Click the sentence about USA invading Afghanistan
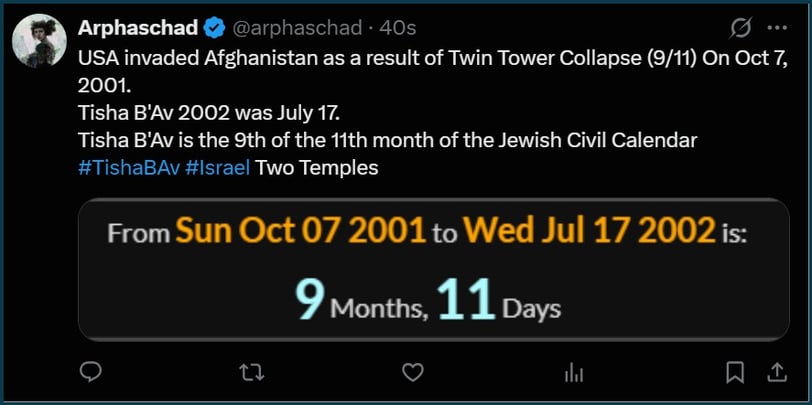The image size is (812, 405). 433,71
